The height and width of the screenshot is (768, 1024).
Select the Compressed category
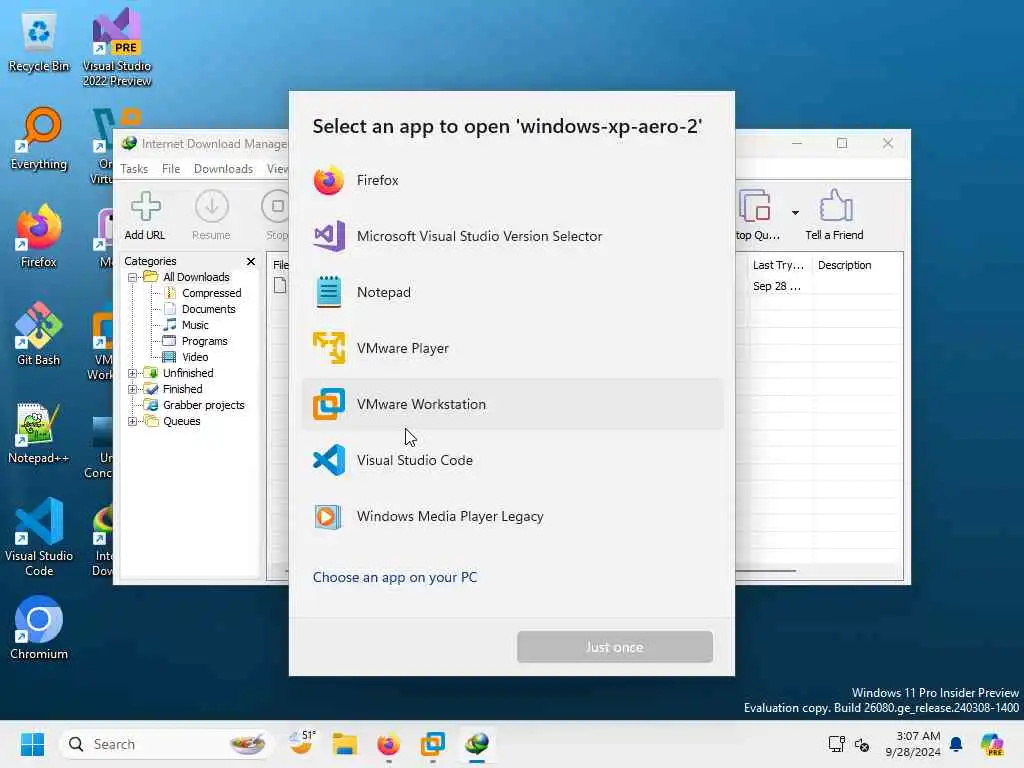(x=211, y=293)
